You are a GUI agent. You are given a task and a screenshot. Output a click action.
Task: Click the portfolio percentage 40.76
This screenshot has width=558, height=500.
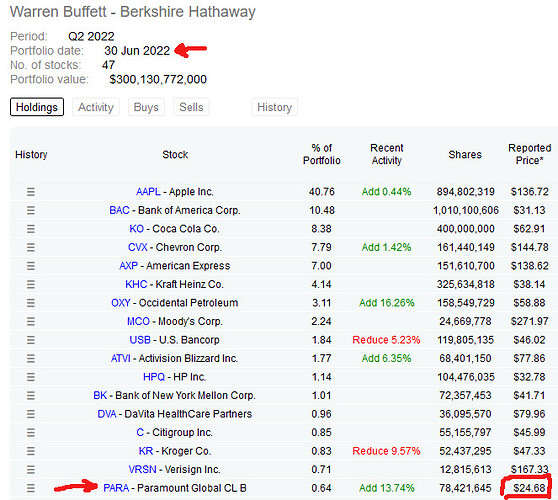(322, 192)
